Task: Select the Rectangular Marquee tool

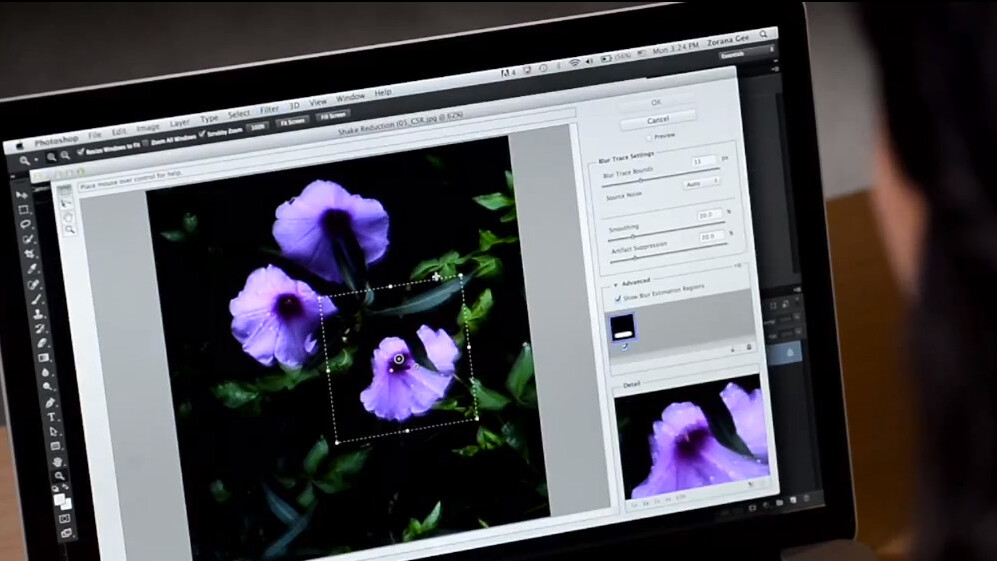Action: [23, 210]
